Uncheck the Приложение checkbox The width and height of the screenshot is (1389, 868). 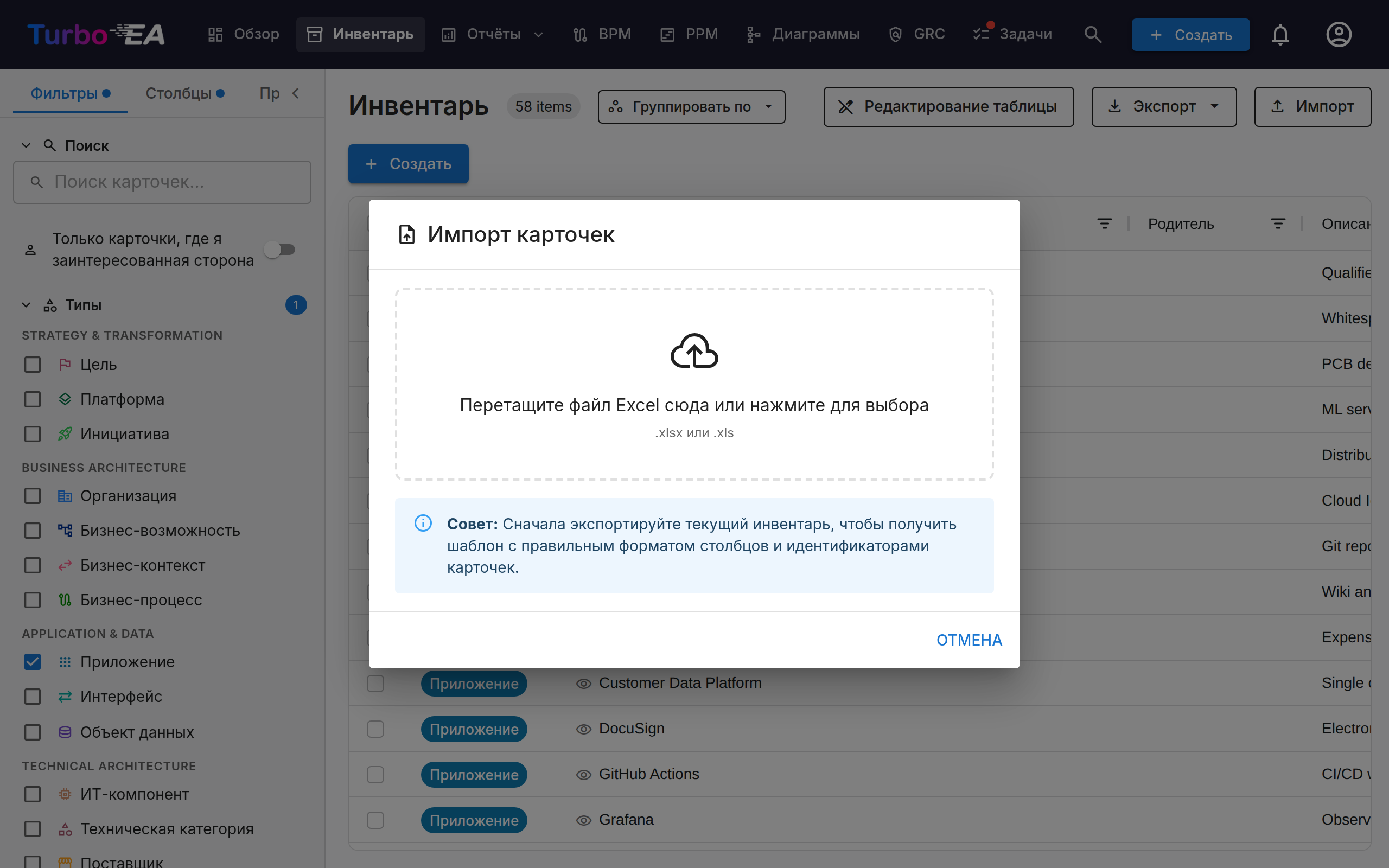(33, 662)
